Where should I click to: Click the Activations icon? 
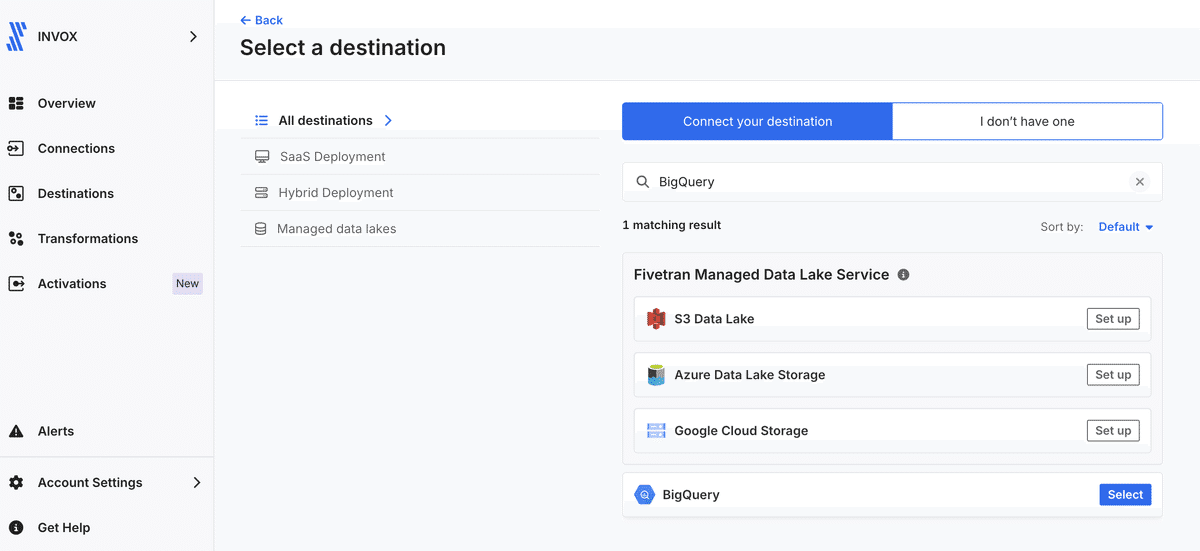click(16, 284)
